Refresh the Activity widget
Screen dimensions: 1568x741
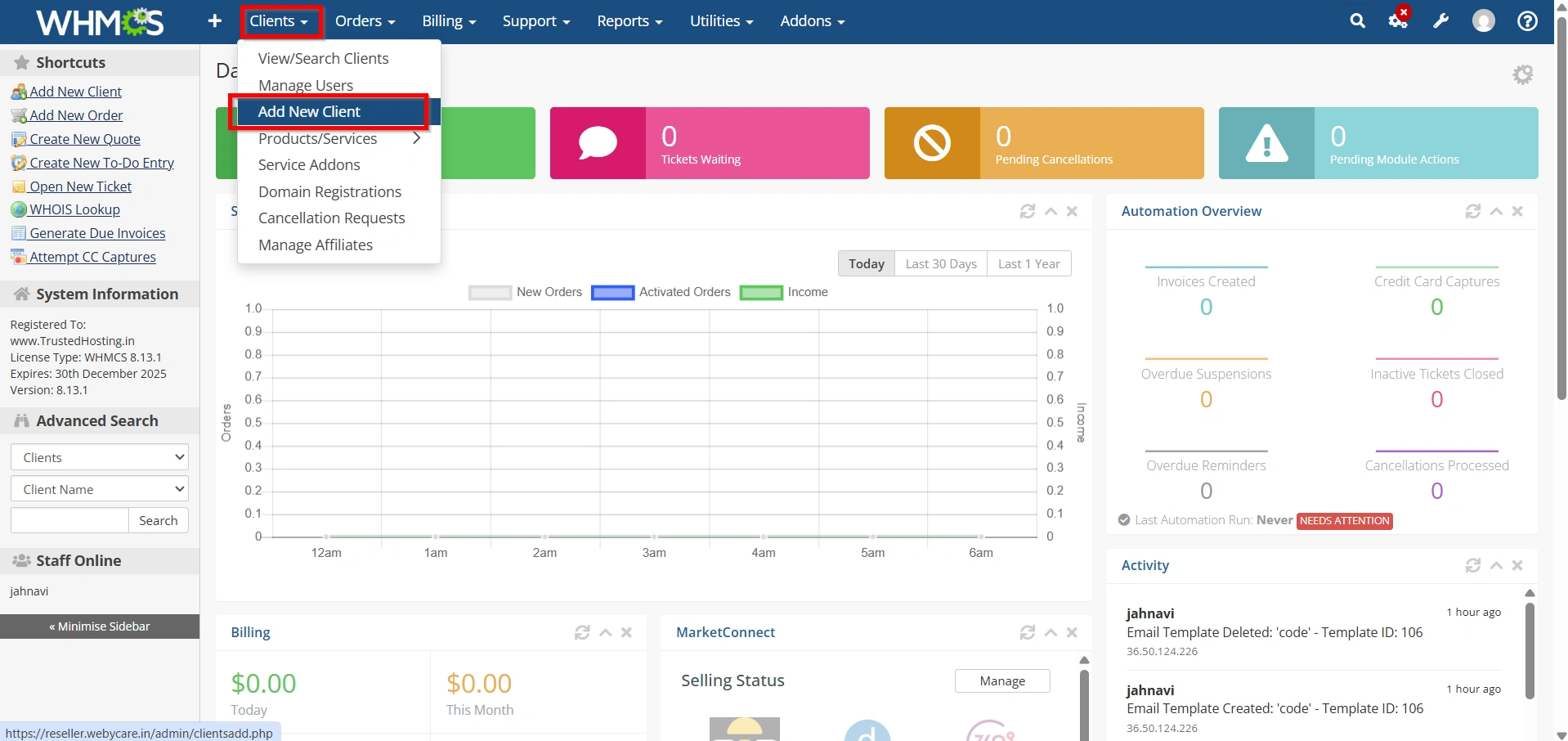pos(1473,565)
